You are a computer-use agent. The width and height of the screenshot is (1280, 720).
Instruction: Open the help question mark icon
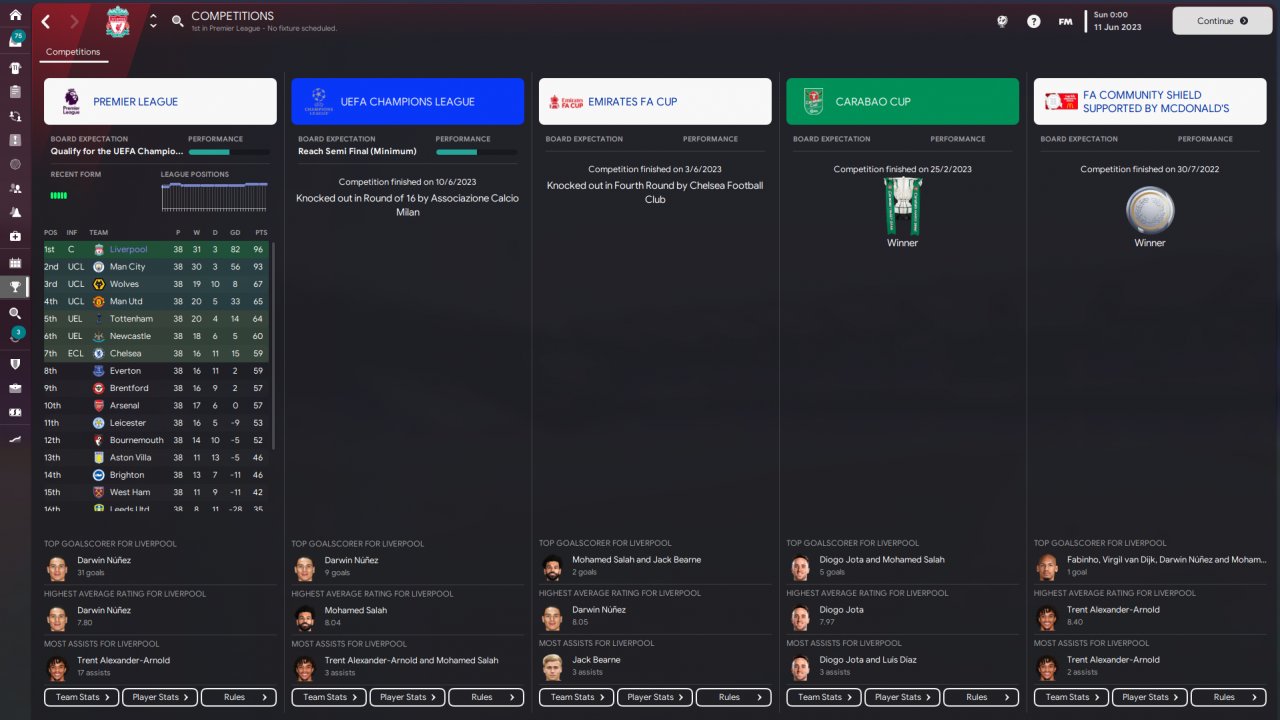[1033, 21]
